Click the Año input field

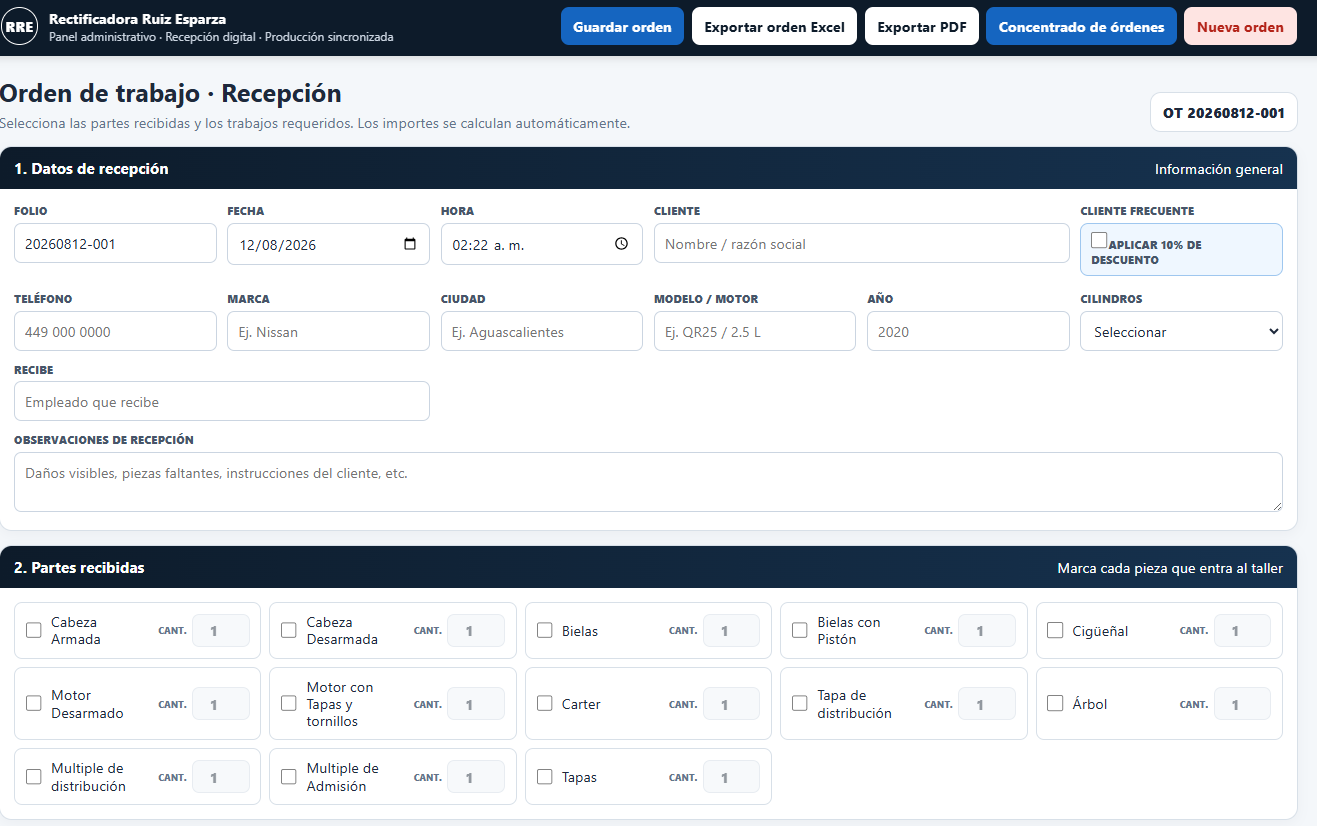pyautogui.click(x=968, y=331)
